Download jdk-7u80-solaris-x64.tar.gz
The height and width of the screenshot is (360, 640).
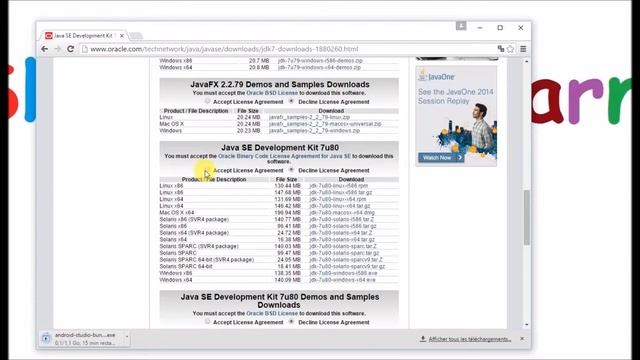point(342,240)
